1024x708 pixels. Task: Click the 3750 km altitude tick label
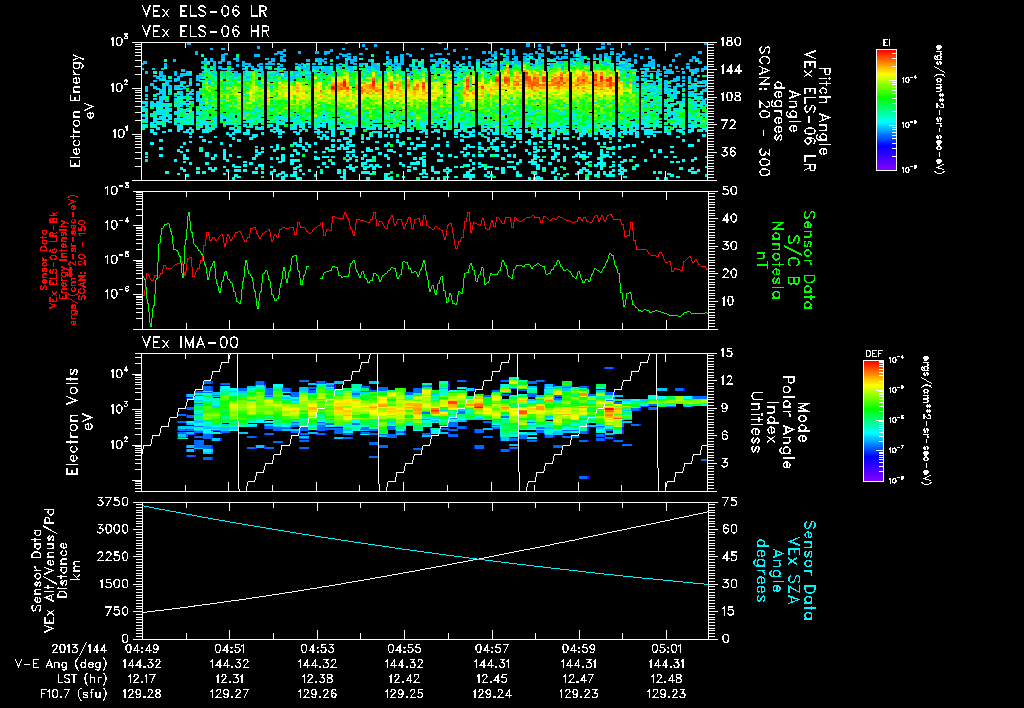[x=112, y=502]
